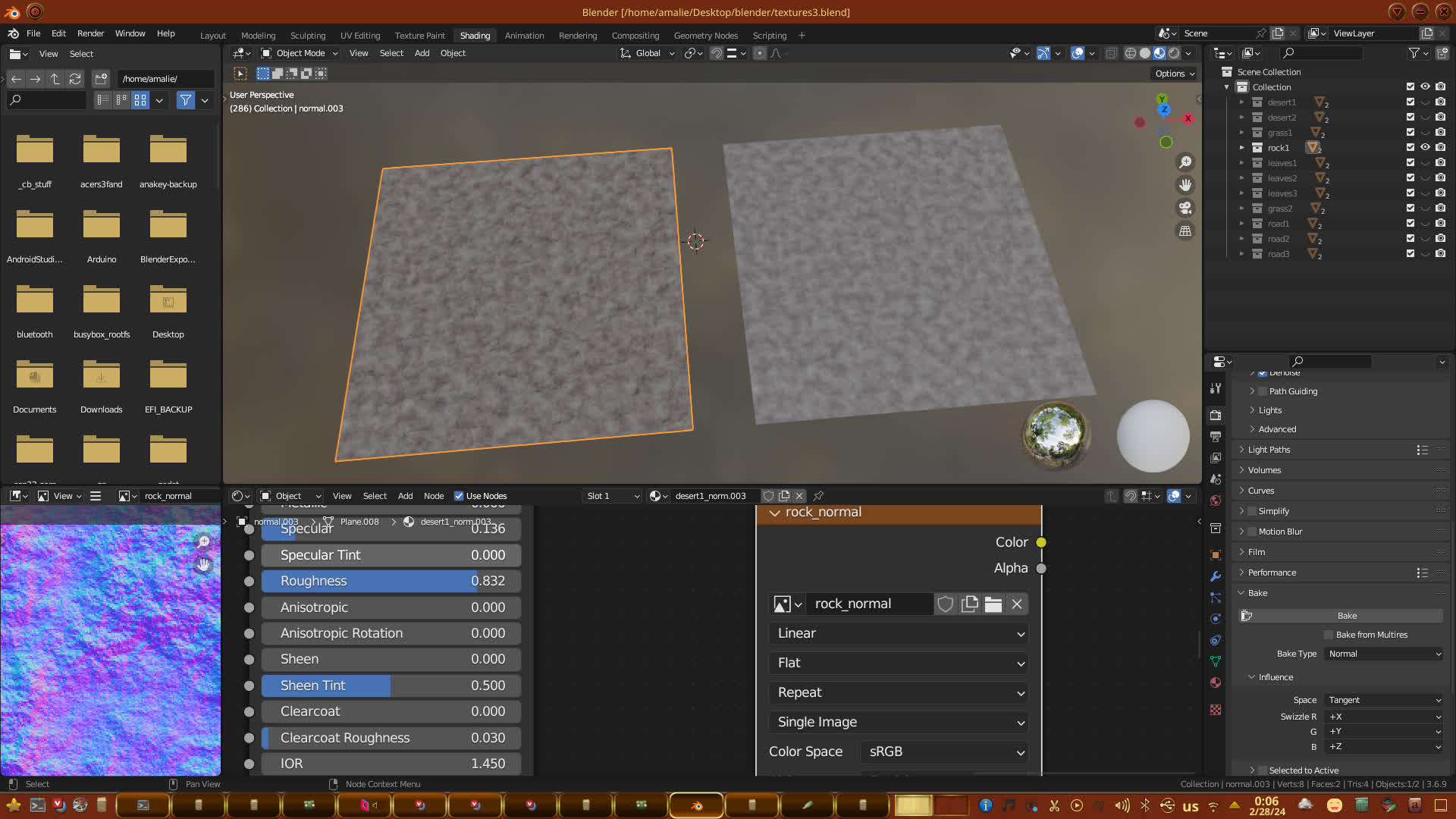Unlink the rock_normal image with X
Viewport: 1456px width, 819px height.
(x=1017, y=604)
